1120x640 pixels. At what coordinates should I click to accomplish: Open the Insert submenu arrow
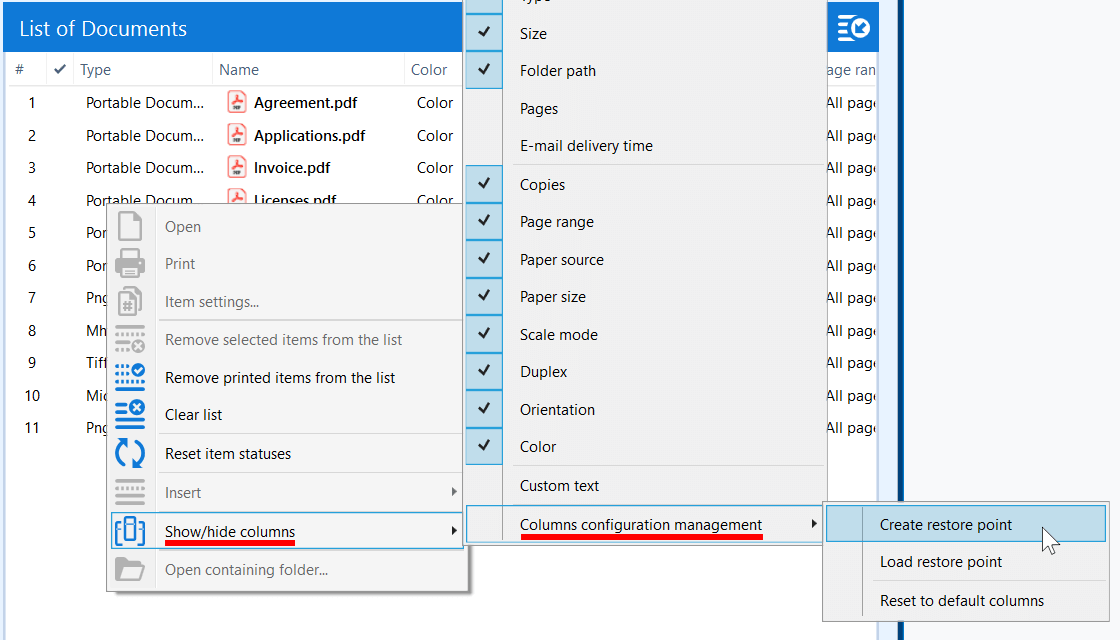coord(454,492)
